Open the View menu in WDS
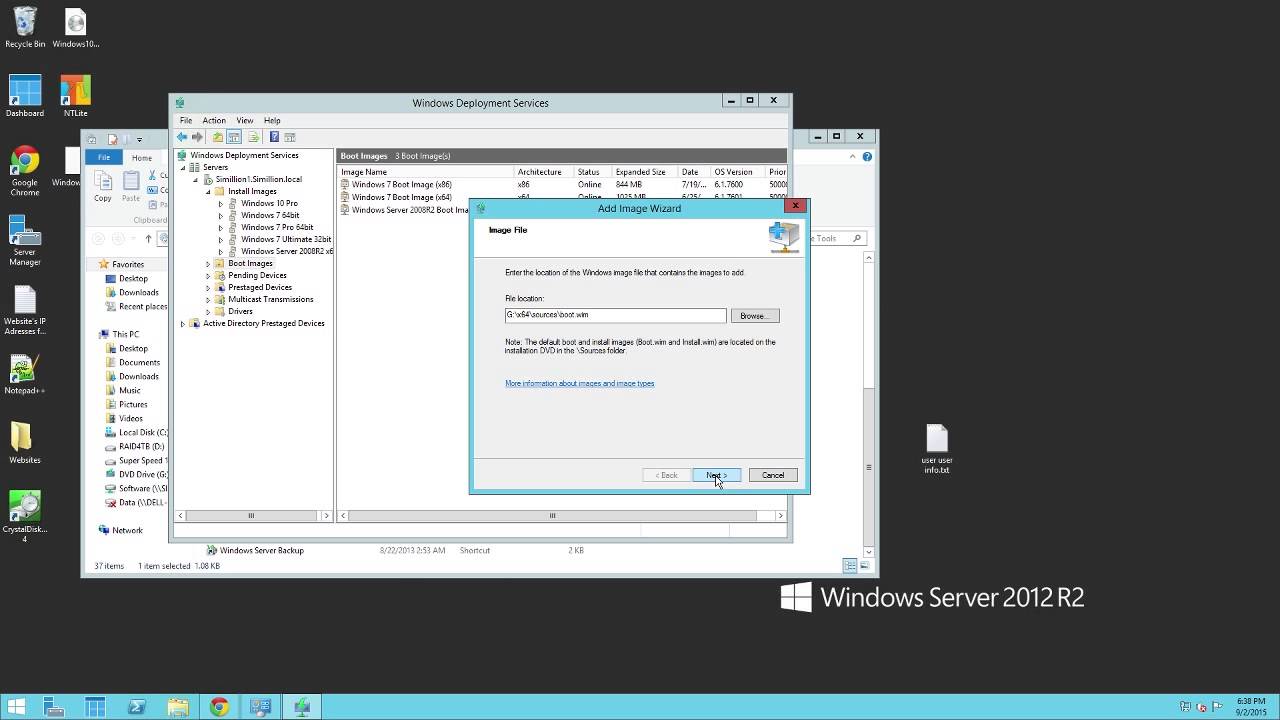Viewport: 1280px width, 720px height. click(245, 120)
